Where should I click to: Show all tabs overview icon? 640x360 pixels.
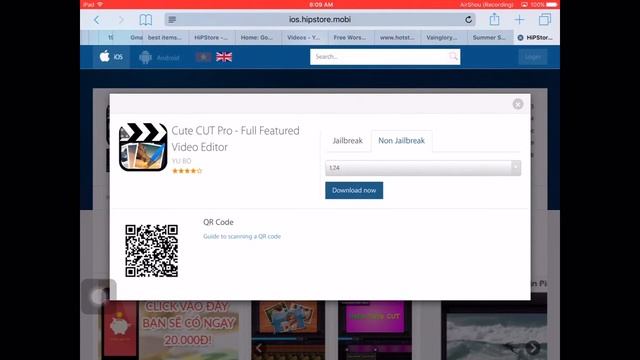point(544,19)
